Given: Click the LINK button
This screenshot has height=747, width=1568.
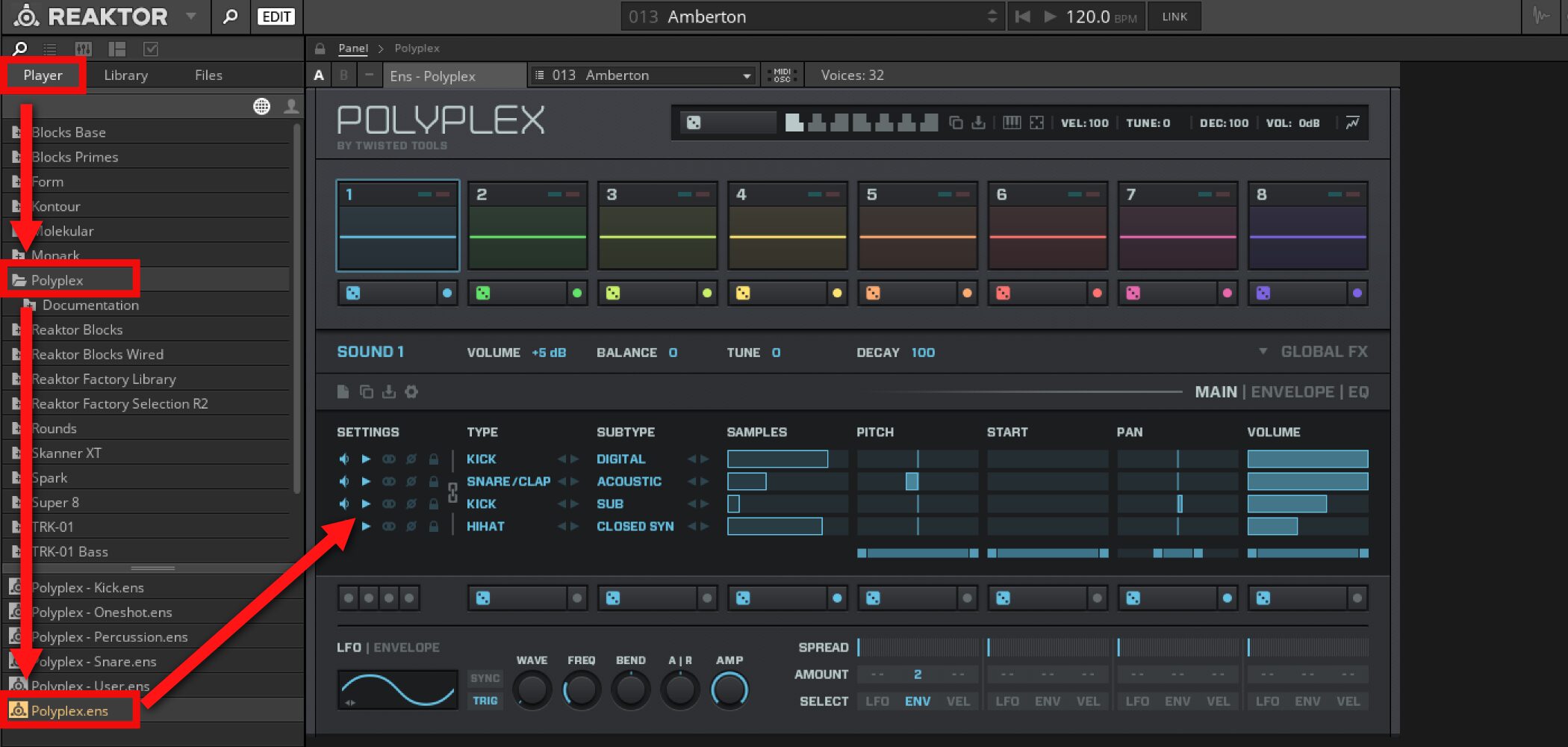Looking at the screenshot, I should click(1174, 16).
